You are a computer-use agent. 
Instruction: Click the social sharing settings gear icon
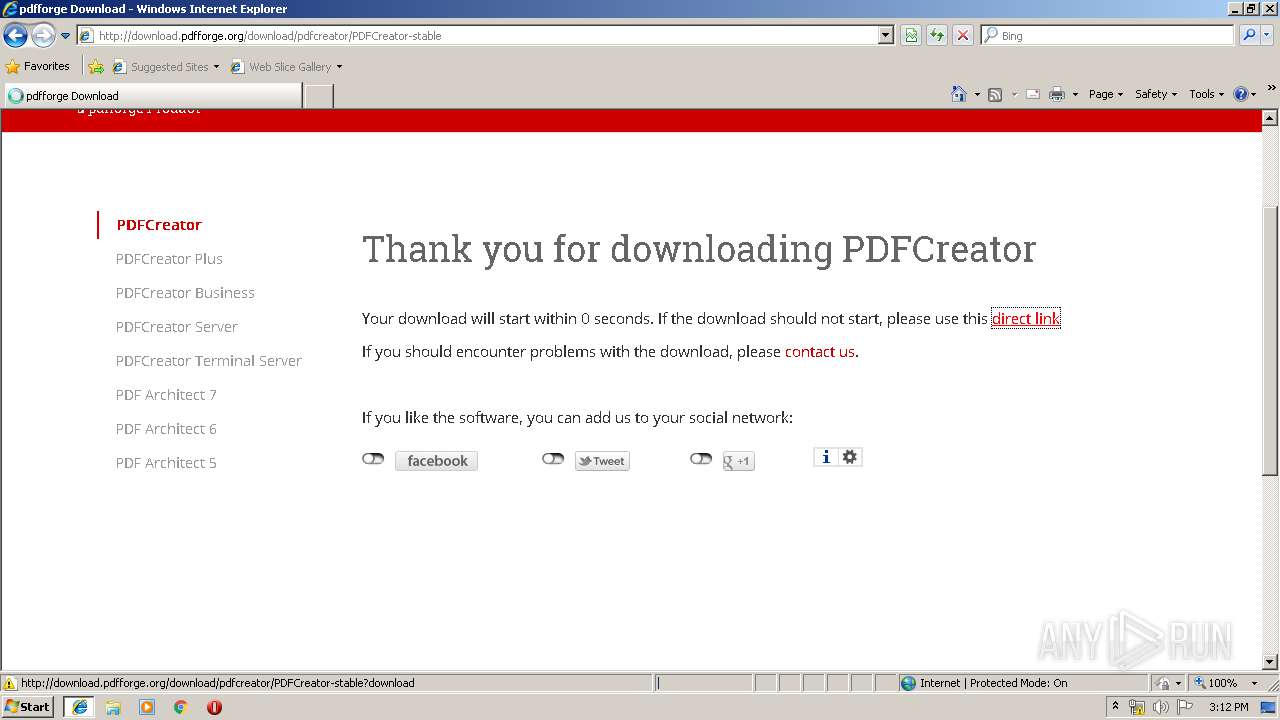coord(850,457)
